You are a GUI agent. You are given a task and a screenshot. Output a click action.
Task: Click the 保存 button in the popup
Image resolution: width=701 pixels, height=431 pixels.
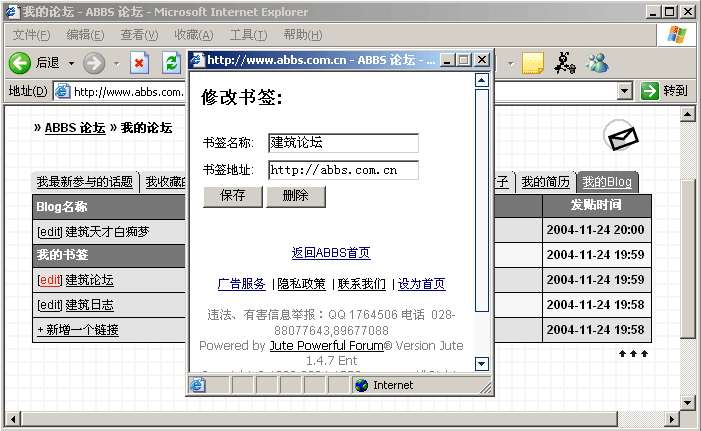pyautogui.click(x=232, y=196)
